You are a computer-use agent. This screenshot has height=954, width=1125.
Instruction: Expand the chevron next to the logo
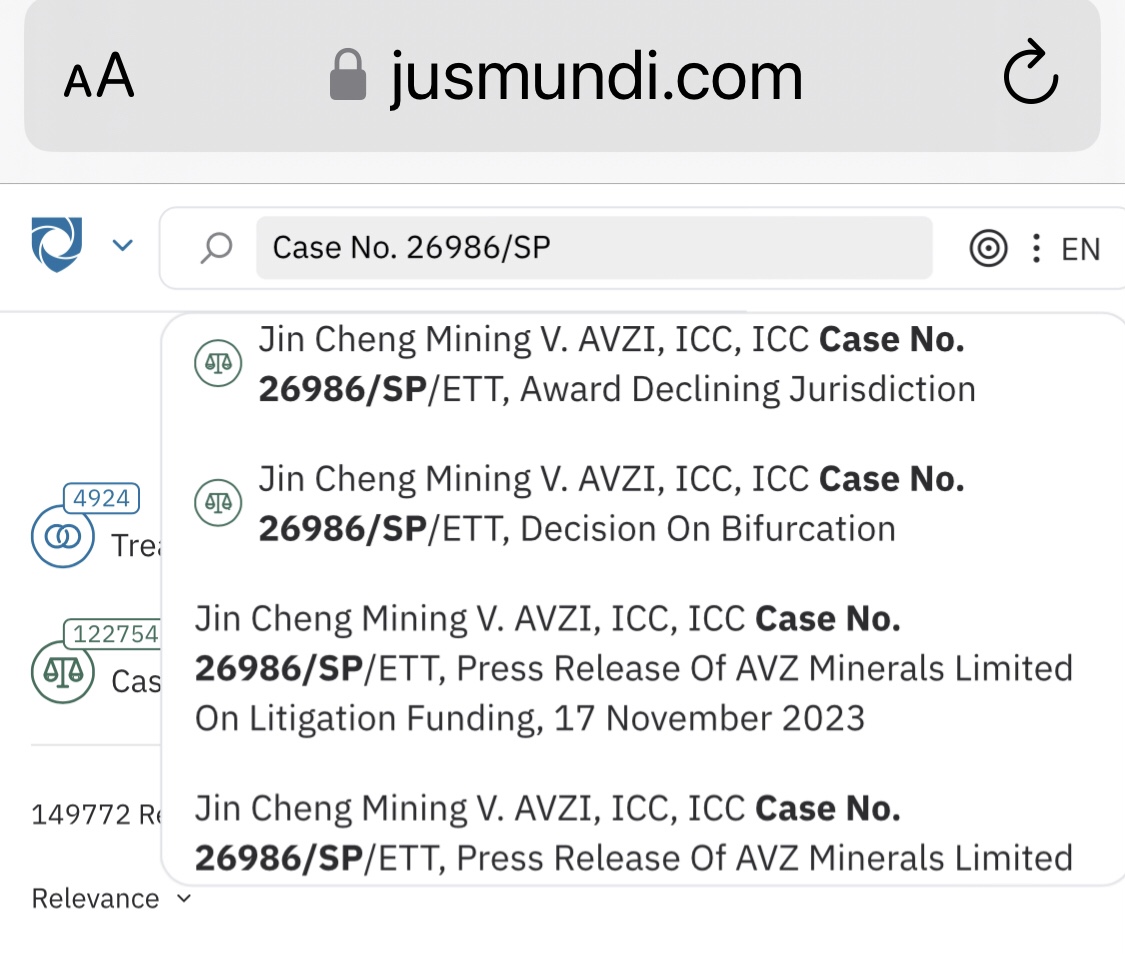(122, 245)
